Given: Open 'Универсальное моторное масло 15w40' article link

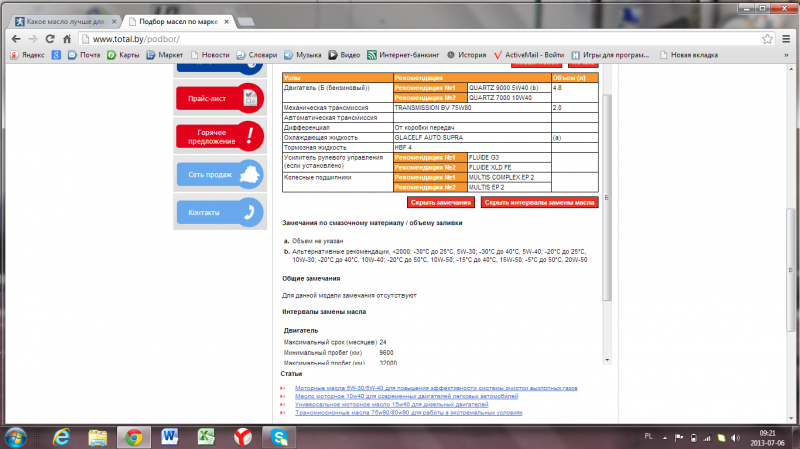Looking at the screenshot, I should coord(391,404).
